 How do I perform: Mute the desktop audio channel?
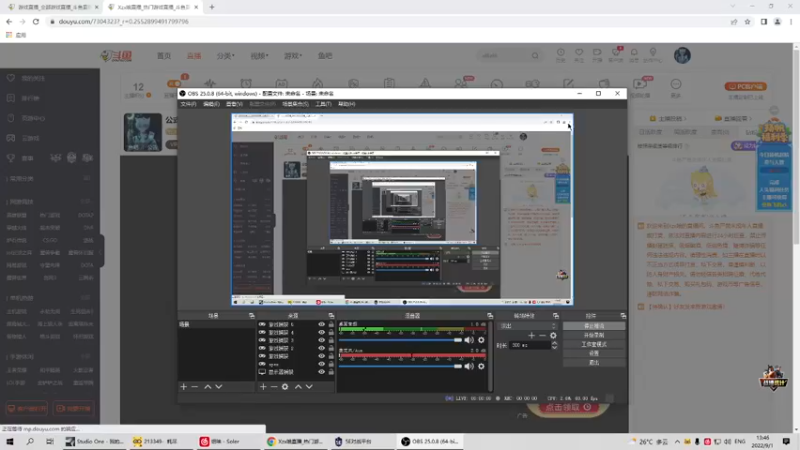pyautogui.click(x=469, y=340)
